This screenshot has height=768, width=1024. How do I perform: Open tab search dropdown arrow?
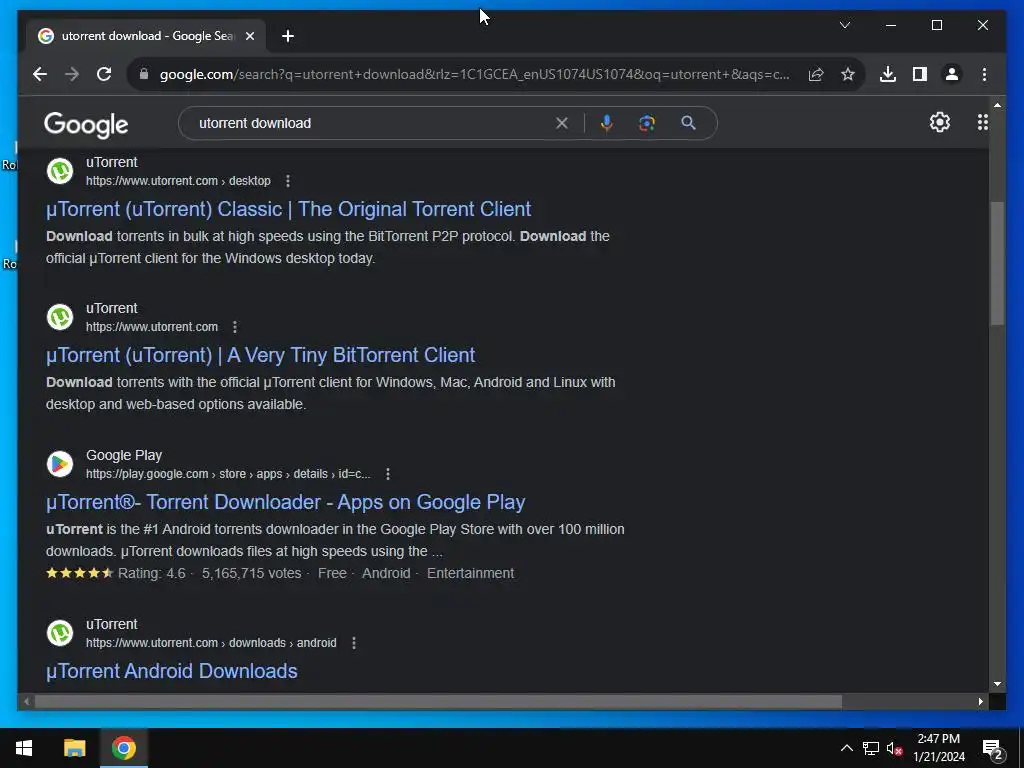coord(844,25)
